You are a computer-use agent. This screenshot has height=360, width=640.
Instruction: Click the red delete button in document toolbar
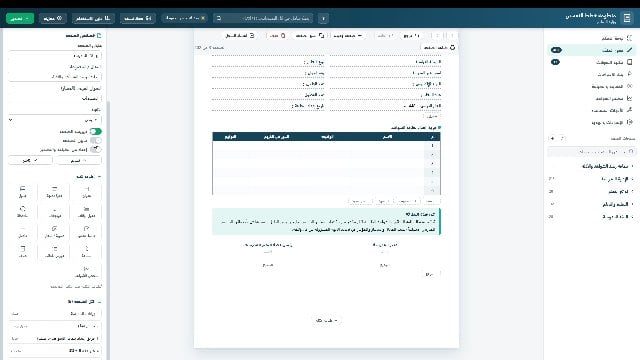pyautogui.click(x=277, y=36)
